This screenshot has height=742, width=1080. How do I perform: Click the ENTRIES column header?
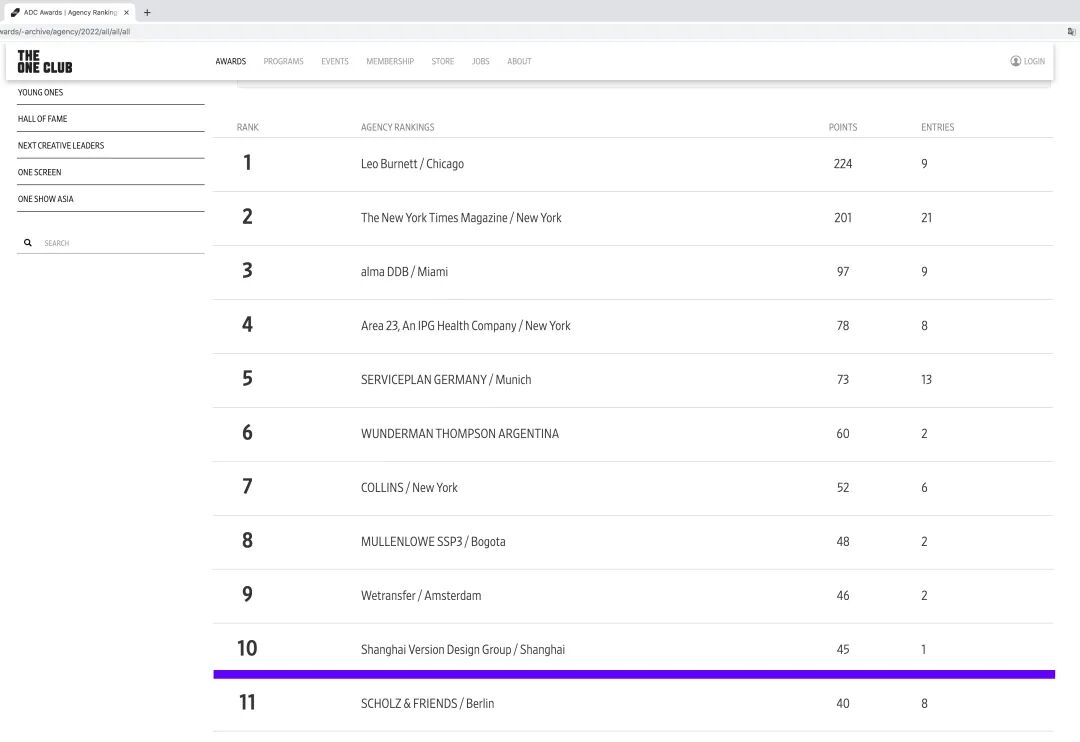point(937,127)
